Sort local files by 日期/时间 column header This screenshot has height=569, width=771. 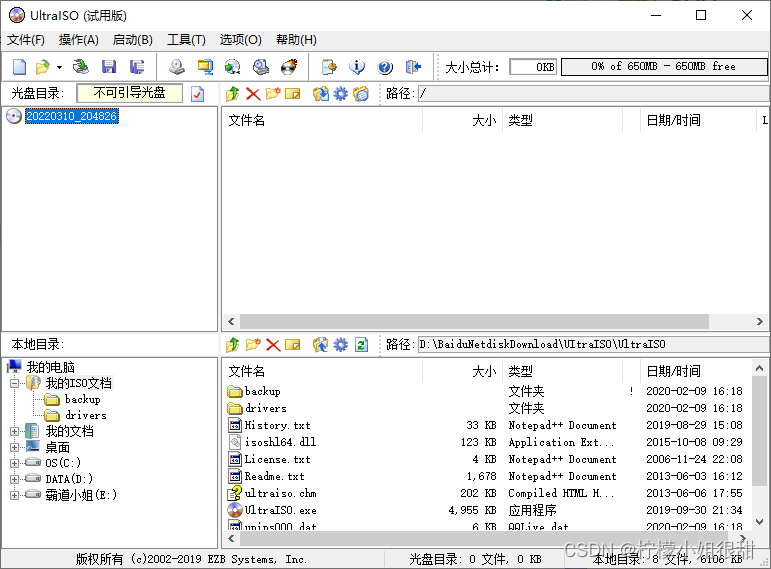click(696, 371)
